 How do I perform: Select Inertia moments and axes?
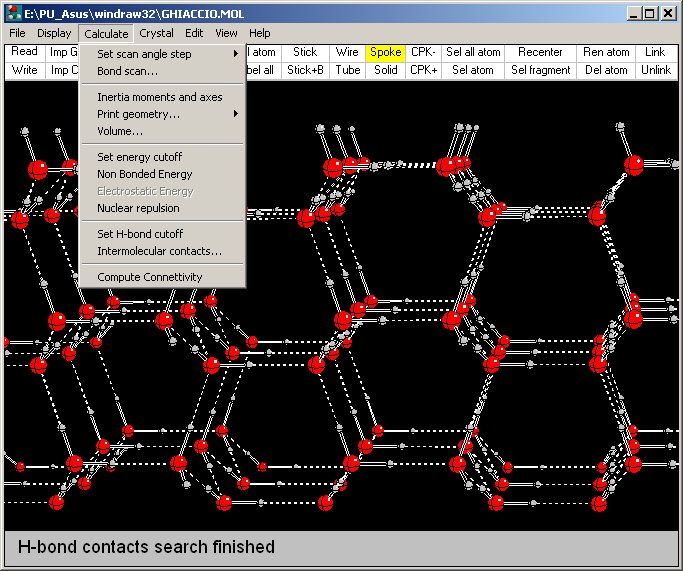(162, 97)
